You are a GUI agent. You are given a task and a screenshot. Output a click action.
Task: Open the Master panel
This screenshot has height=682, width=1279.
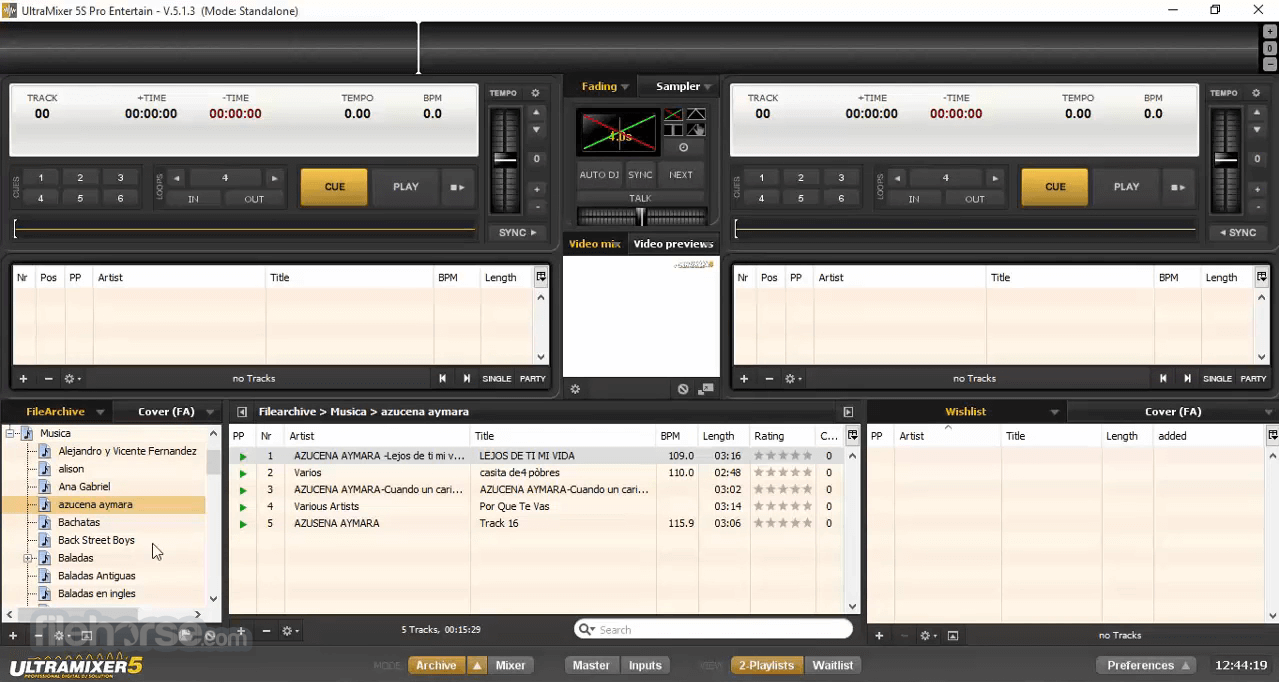coord(591,665)
